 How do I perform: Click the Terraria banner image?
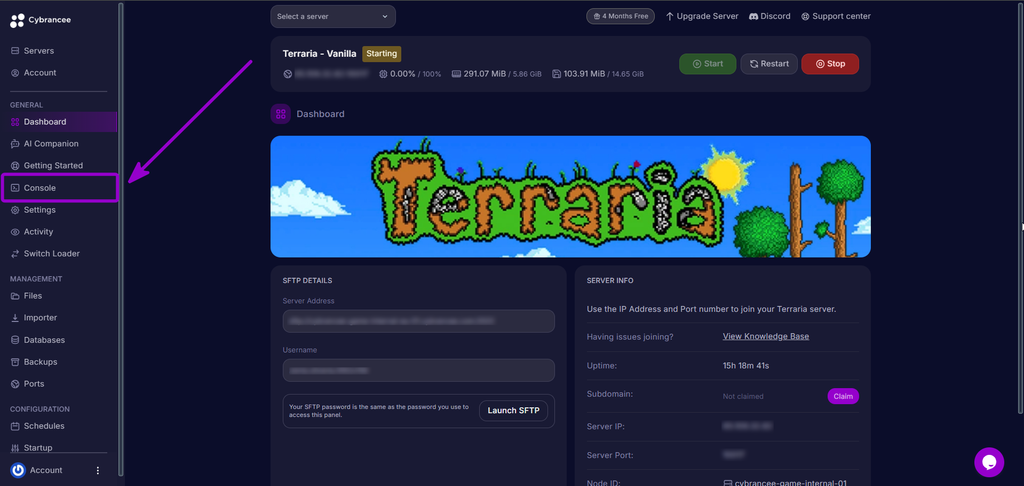571,197
